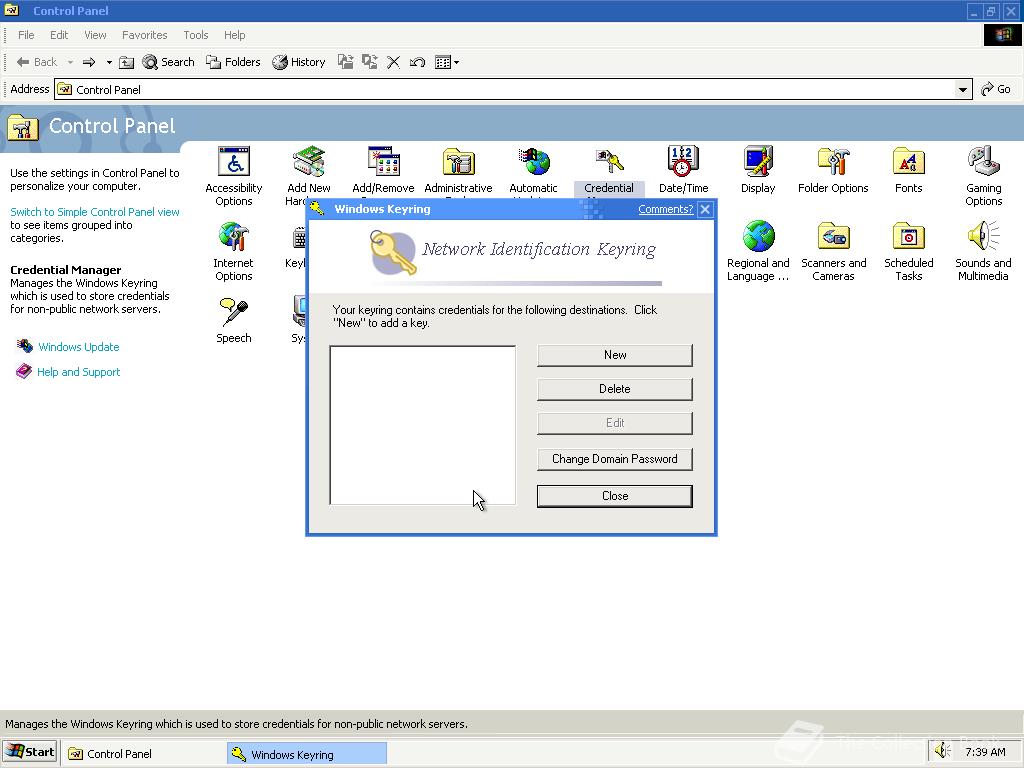Open Automatic Updates icon
The image size is (1024, 768).
[534, 162]
